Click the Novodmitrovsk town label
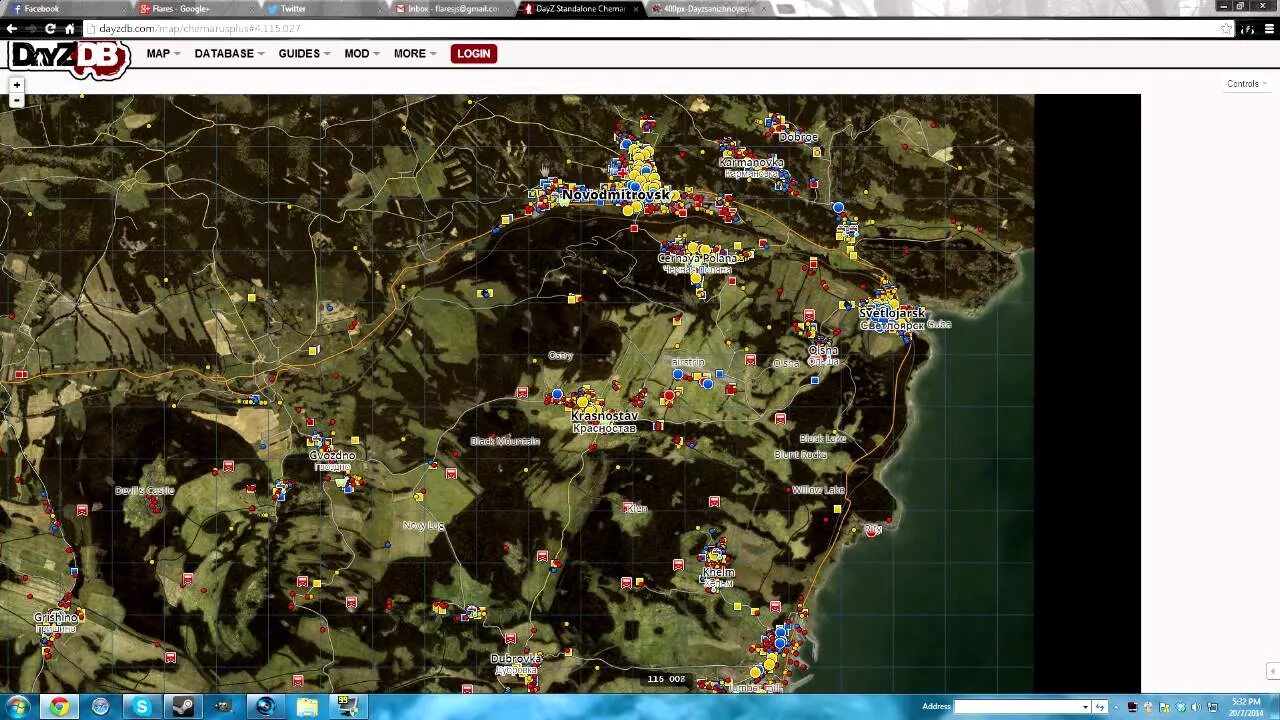Viewport: 1280px width, 720px height. [616, 195]
